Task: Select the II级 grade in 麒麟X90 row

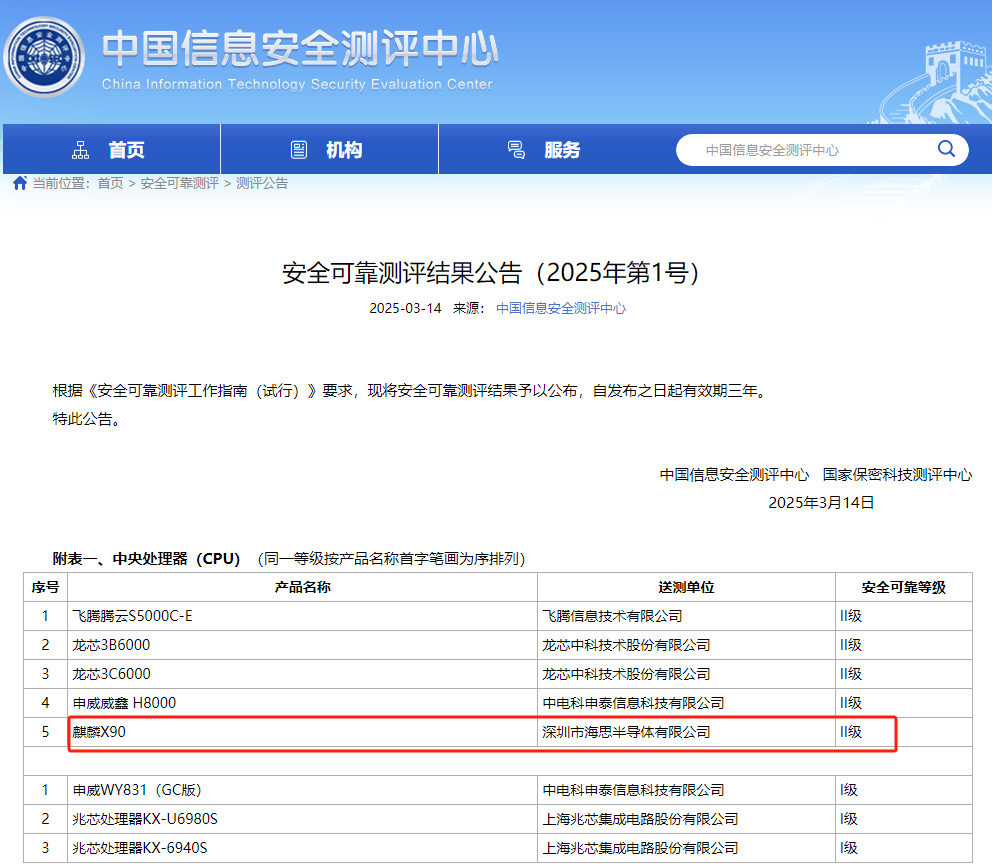Action: 851,732
